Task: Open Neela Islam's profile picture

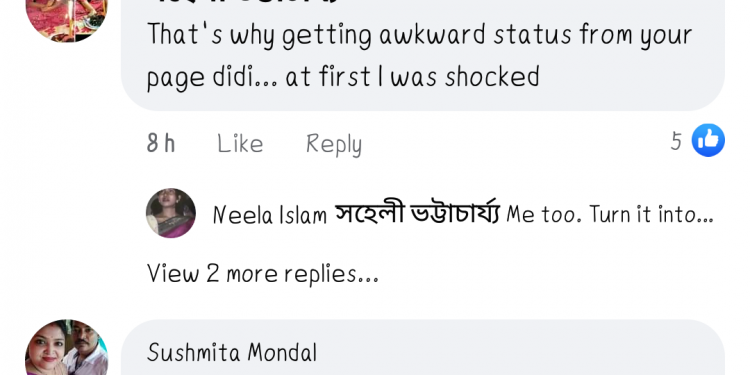Action: 171,213
